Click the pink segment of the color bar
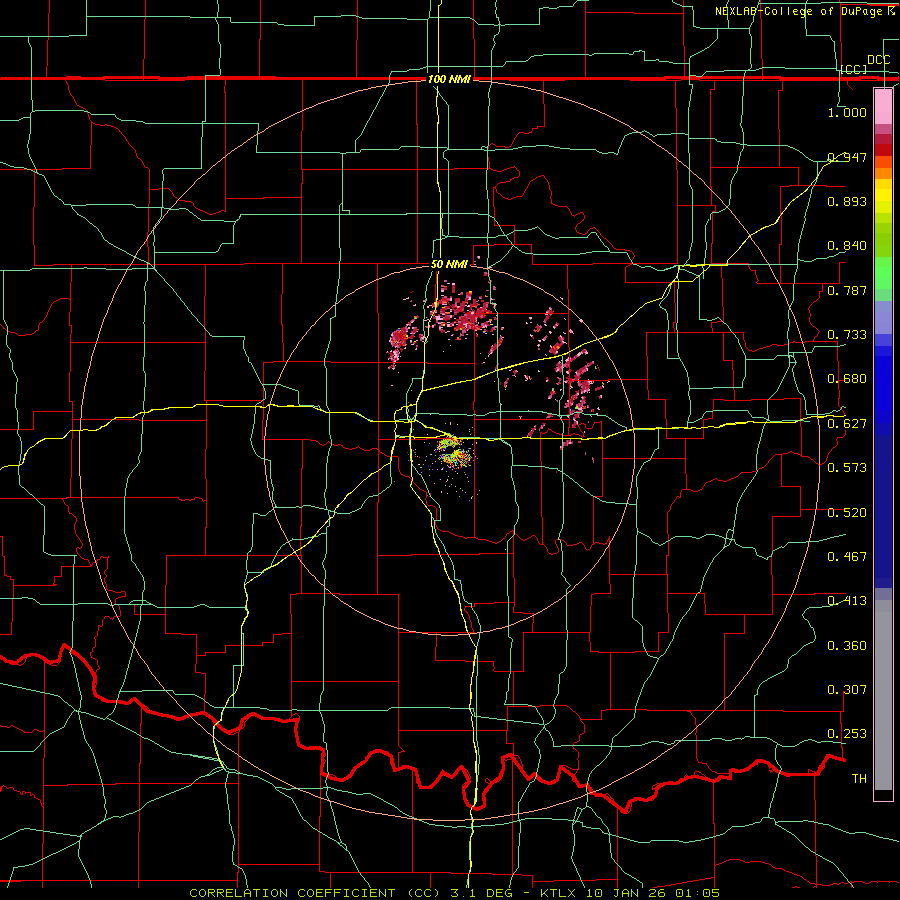This screenshot has height=900, width=900. [883, 106]
